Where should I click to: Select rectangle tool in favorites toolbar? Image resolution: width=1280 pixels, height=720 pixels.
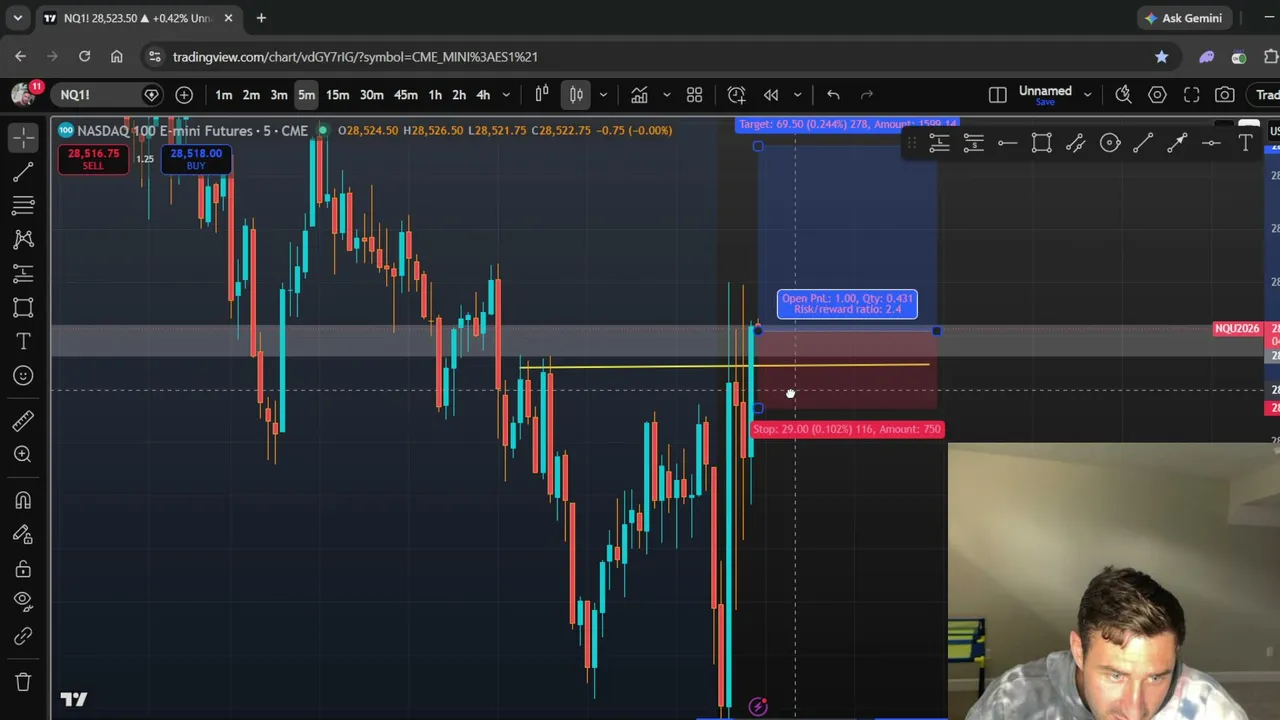tap(1041, 144)
